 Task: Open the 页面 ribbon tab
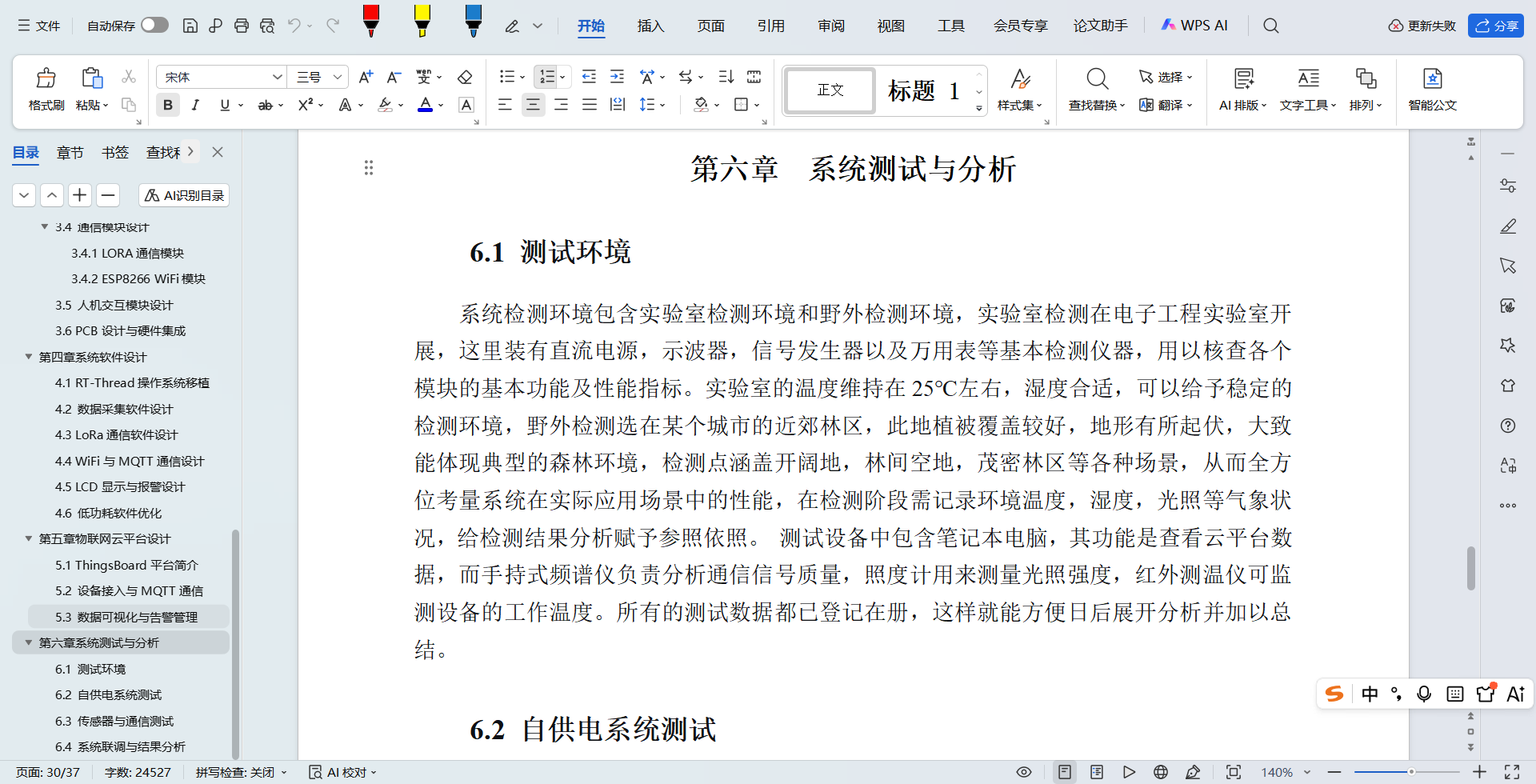(710, 26)
